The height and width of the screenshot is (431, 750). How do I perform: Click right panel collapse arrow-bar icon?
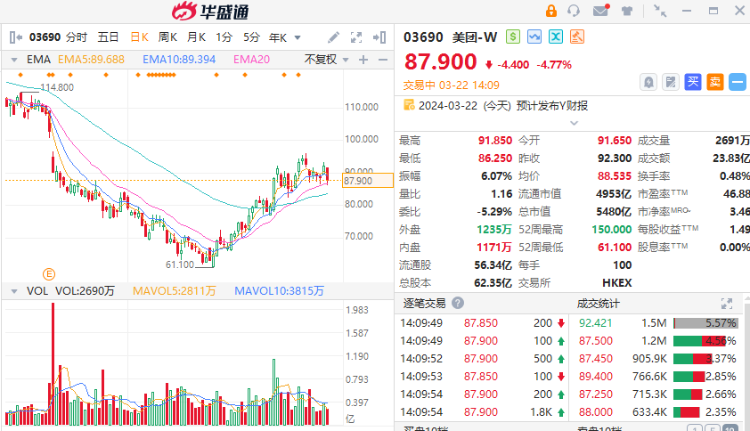tap(379, 37)
